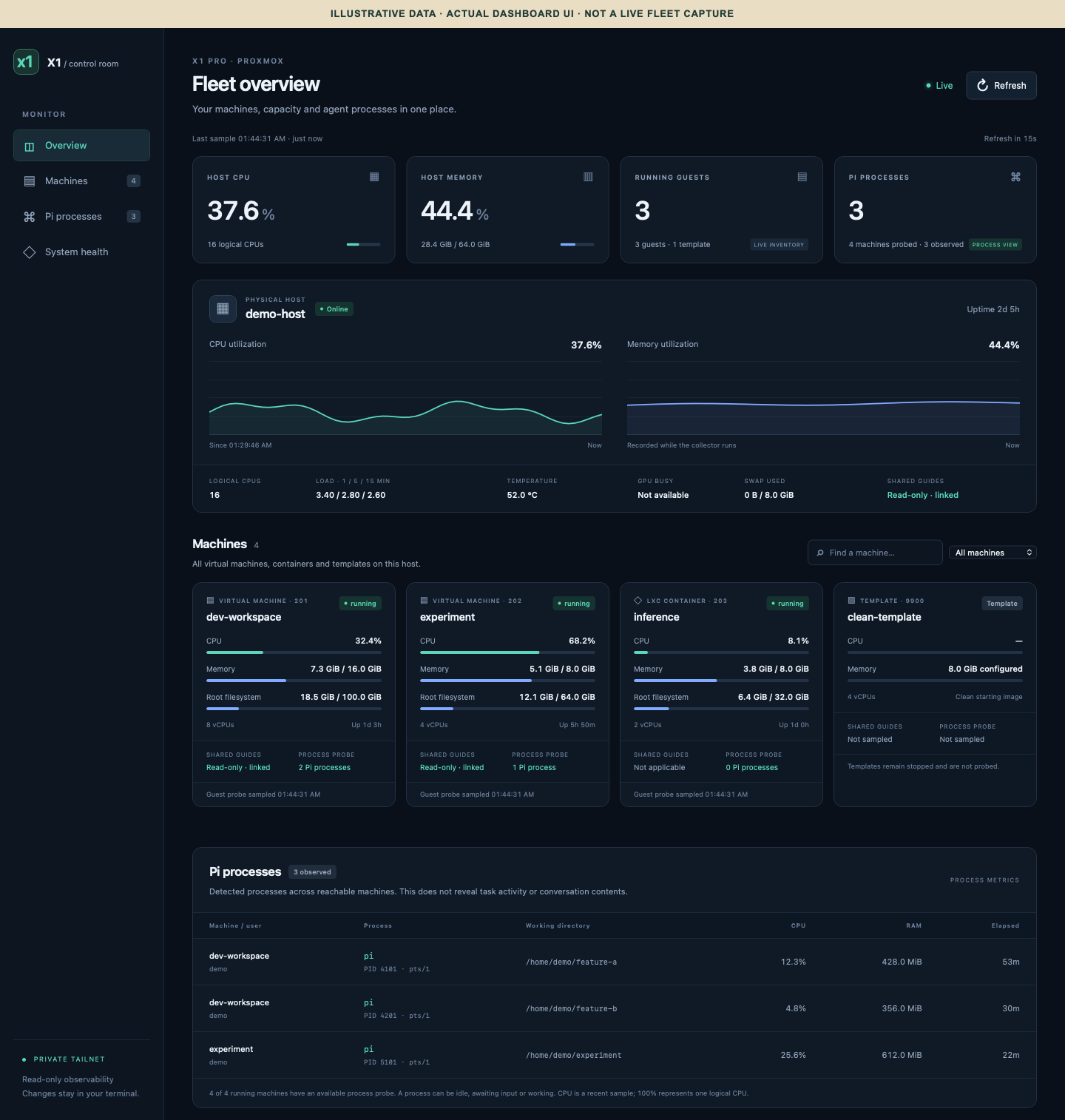Click the running badge on experiment card
The width and height of the screenshot is (1065, 1120).
[x=574, y=604]
